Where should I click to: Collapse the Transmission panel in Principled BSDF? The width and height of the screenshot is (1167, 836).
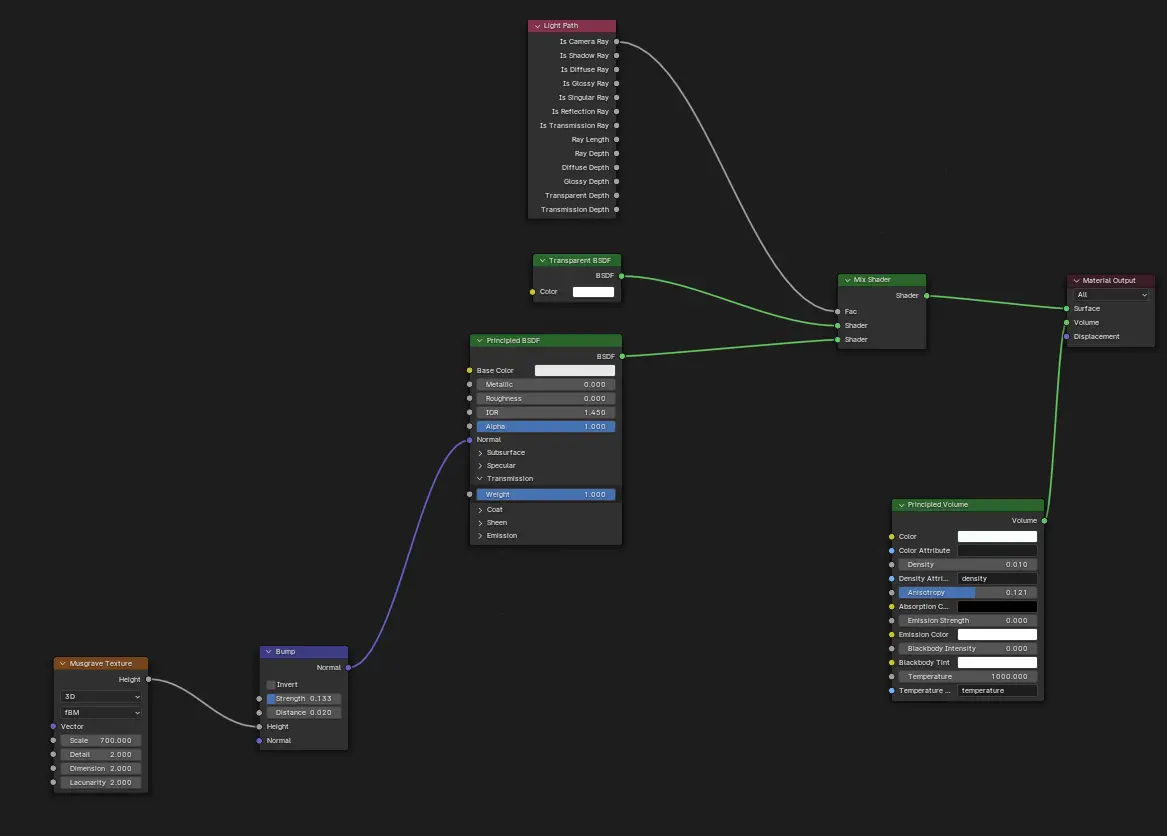coord(481,479)
